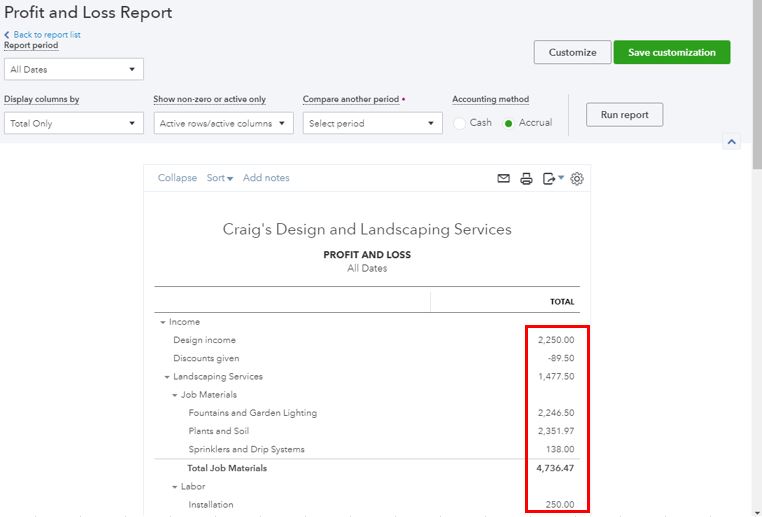
Task: Click the Craig's Design and Landscaping Services title
Action: pos(367,229)
